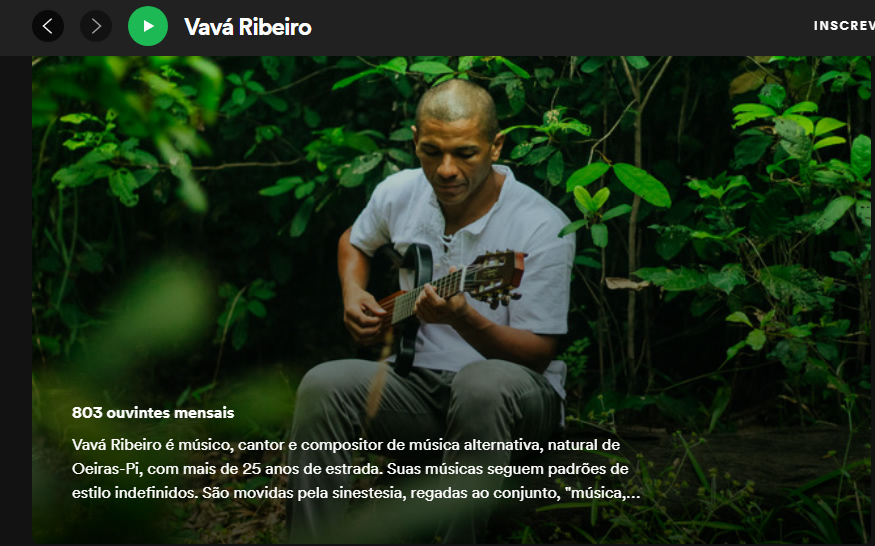Go forward with the right arrow button
This screenshot has height=546, width=875.
pyautogui.click(x=96, y=26)
